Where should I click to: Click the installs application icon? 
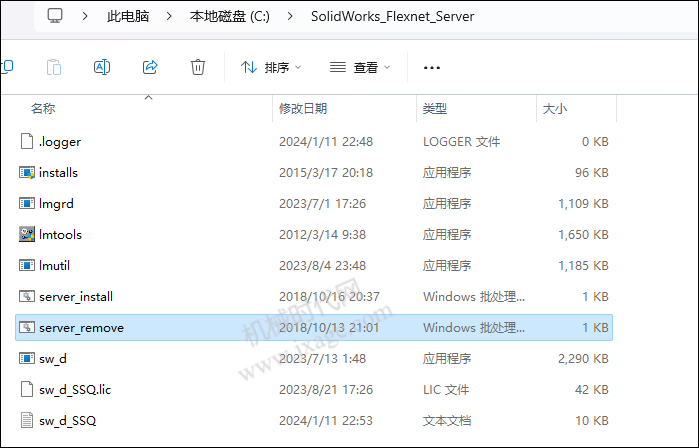pyautogui.click(x=27, y=173)
